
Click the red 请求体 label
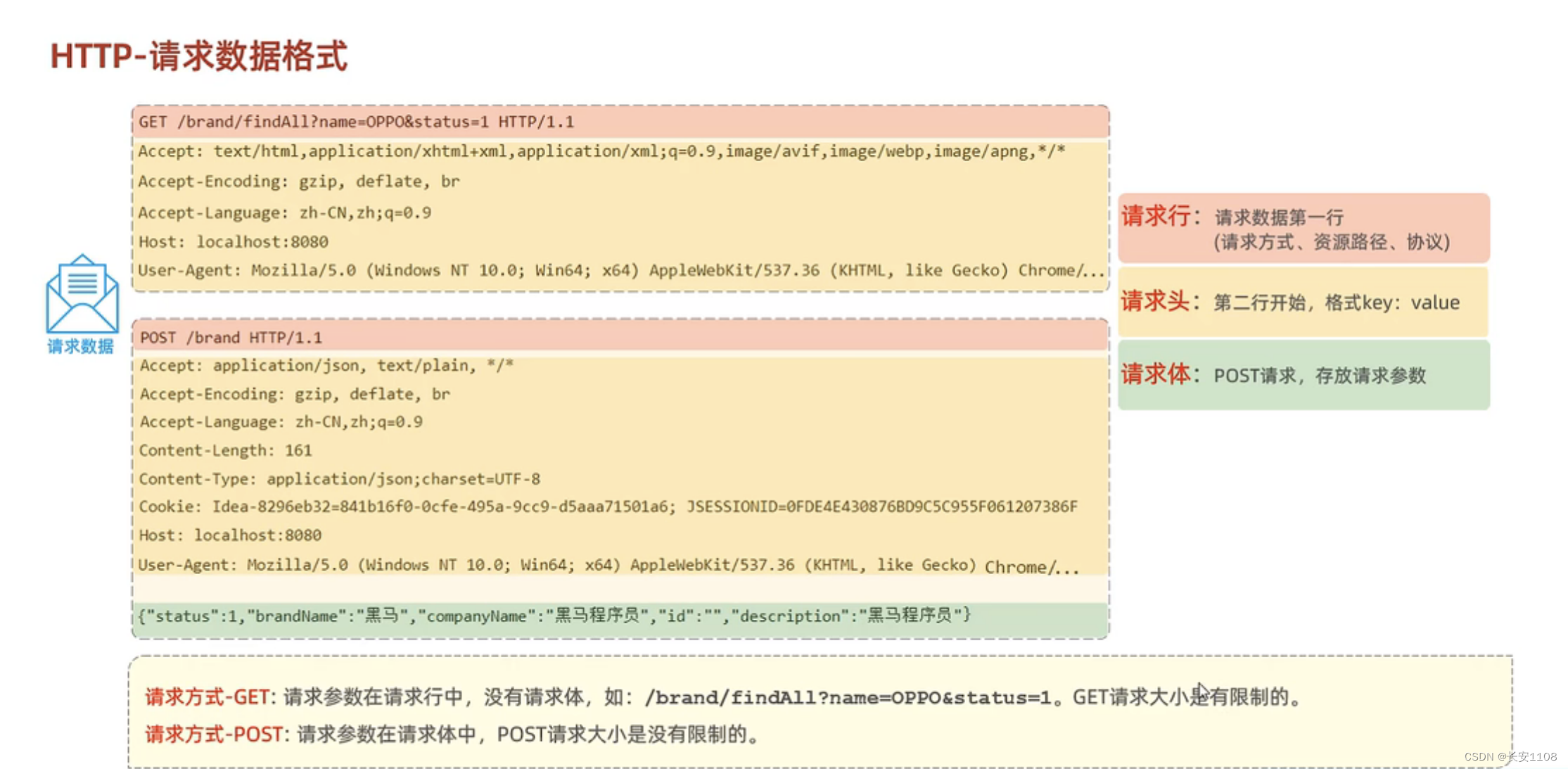[1155, 374]
